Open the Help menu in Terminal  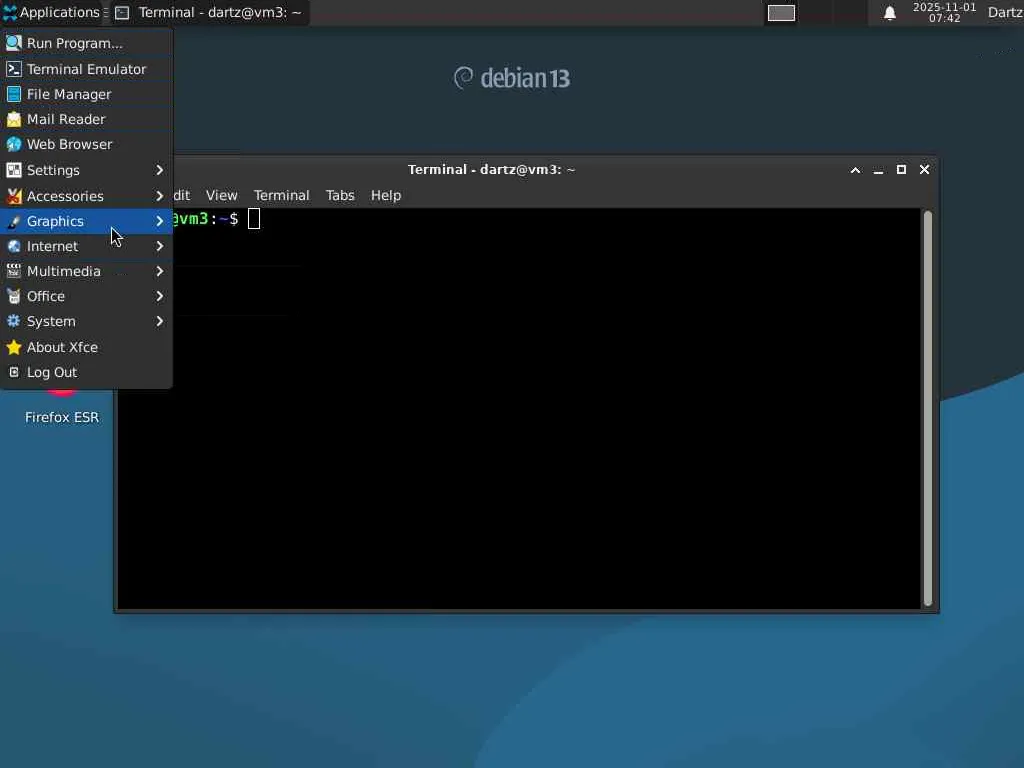386,195
